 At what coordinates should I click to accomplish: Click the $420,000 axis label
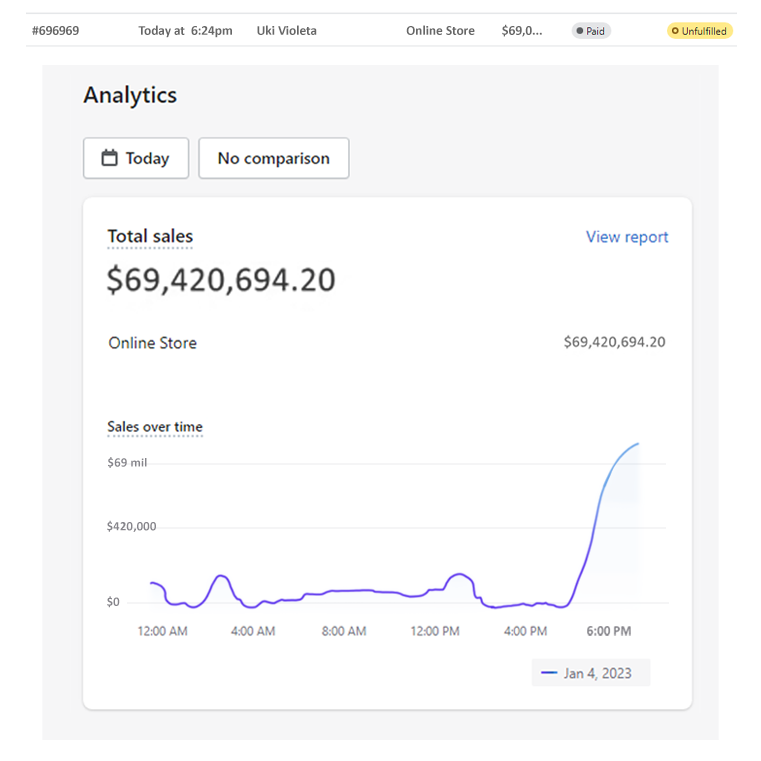pyautogui.click(x=132, y=527)
